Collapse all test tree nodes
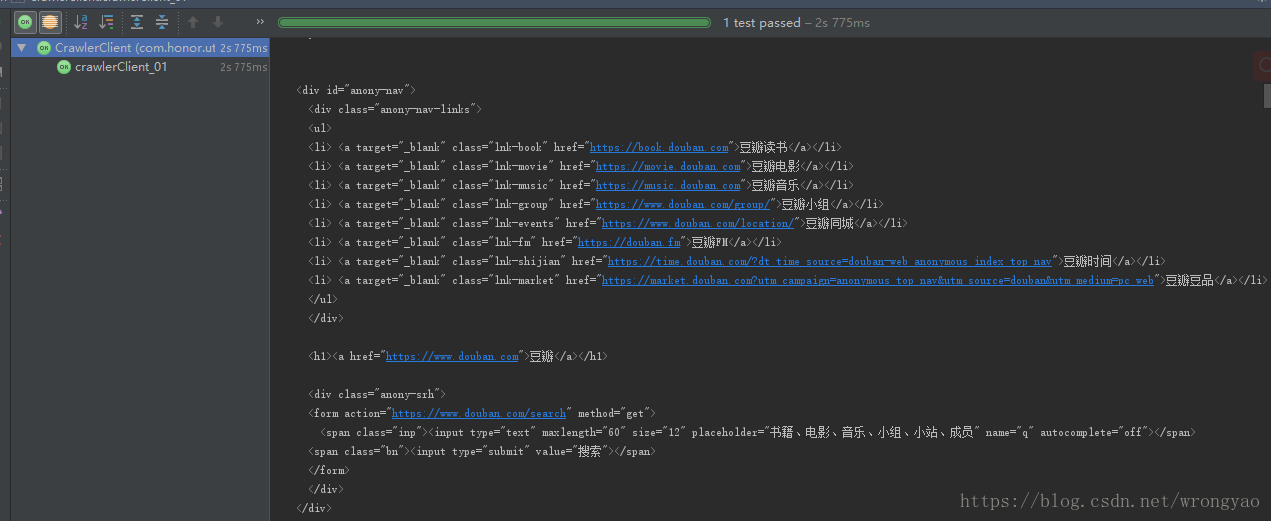 pos(162,22)
